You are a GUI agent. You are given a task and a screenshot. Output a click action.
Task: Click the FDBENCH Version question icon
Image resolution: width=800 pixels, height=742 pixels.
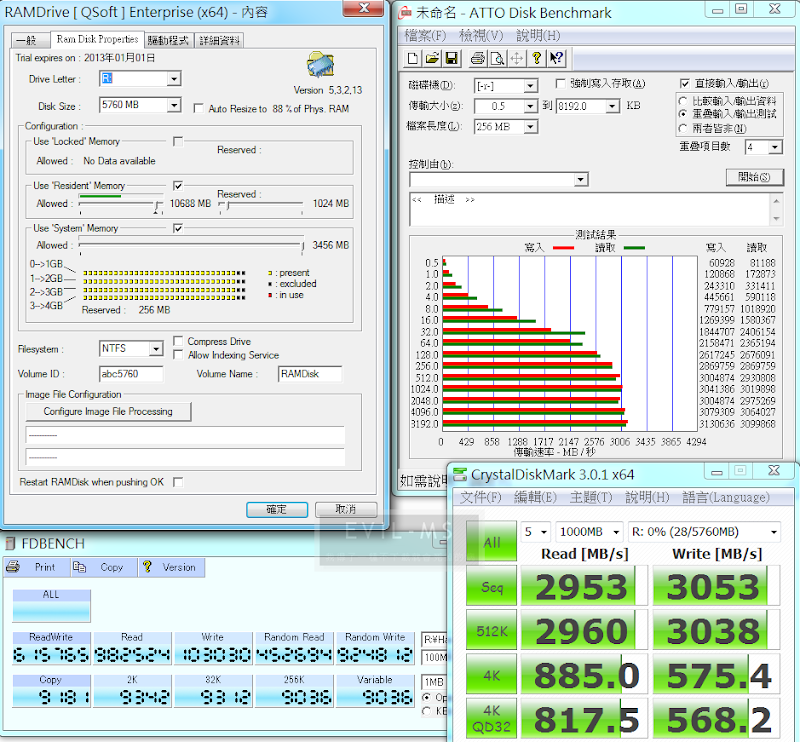point(147,566)
